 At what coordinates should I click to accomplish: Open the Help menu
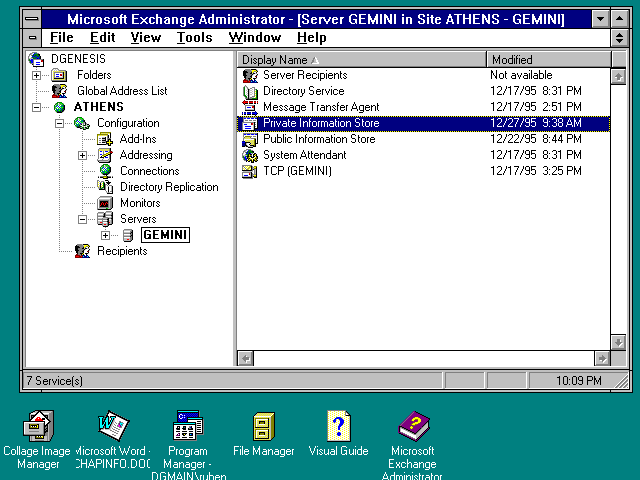(311, 38)
